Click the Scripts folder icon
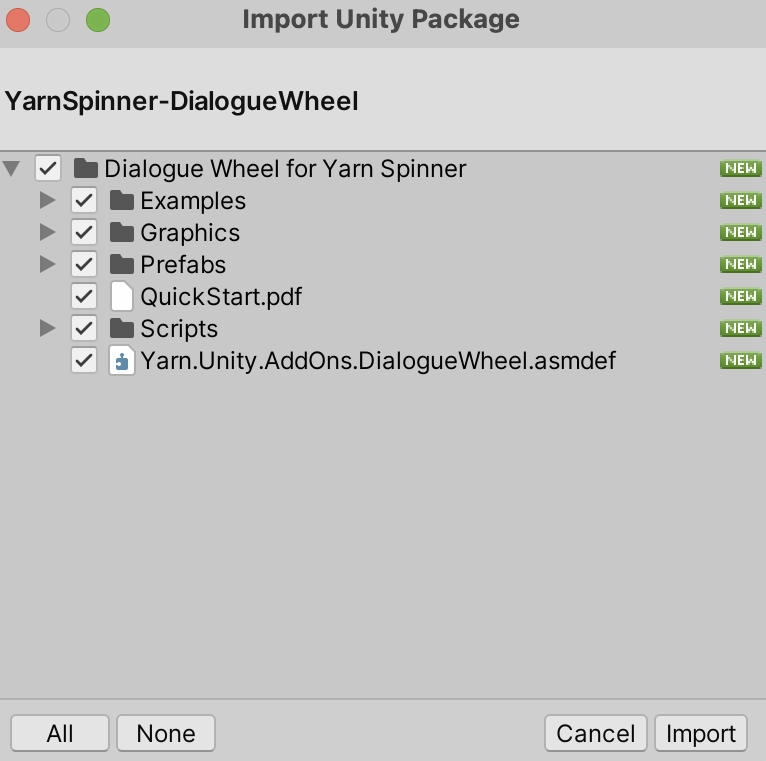The image size is (766, 761). 122,328
